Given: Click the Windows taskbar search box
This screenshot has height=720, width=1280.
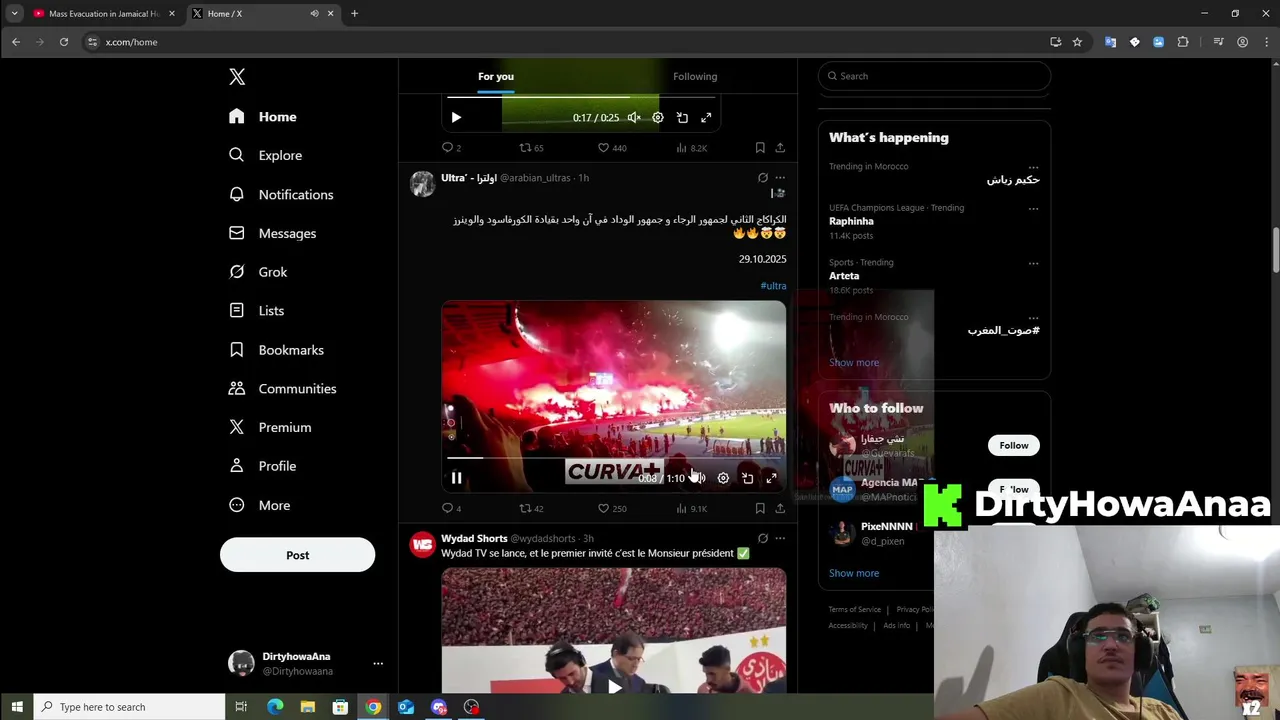Looking at the screenshot, I should [x=130, y=707].
